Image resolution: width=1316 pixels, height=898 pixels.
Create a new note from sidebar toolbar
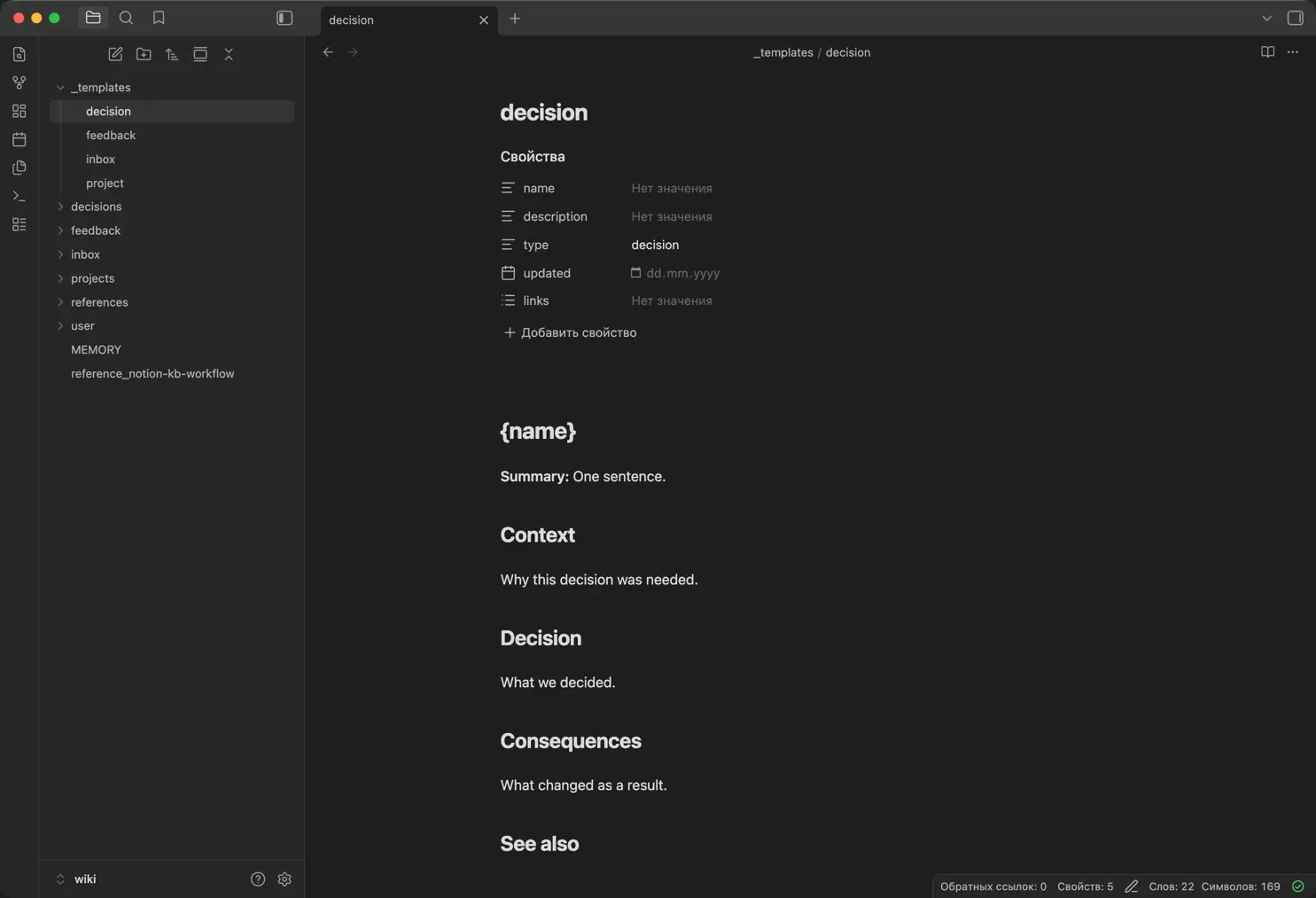pos(115,54)
